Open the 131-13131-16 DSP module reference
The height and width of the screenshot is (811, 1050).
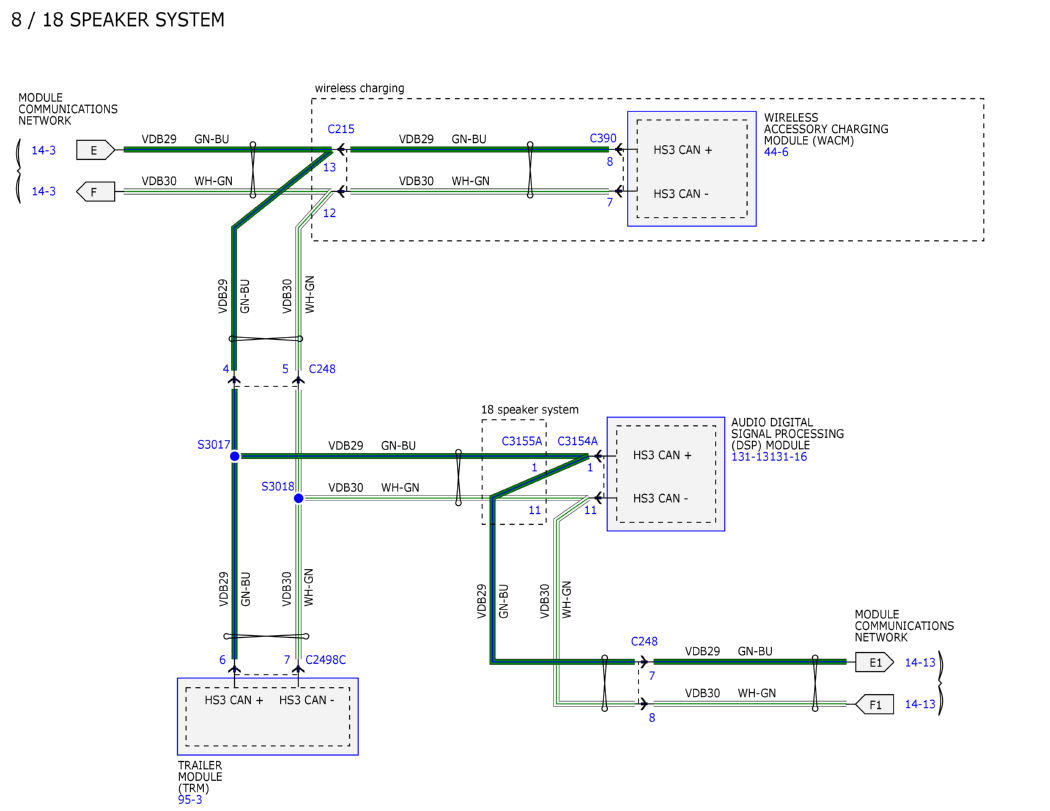click(769, 456)
